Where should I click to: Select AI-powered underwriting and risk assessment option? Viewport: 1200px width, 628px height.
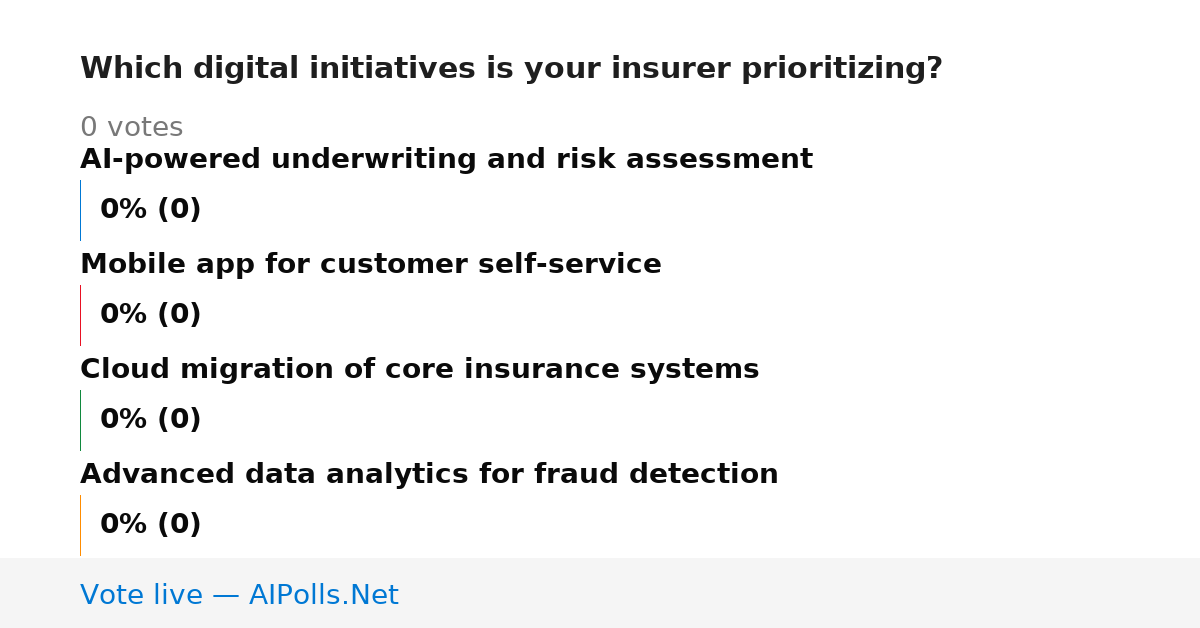446,160
